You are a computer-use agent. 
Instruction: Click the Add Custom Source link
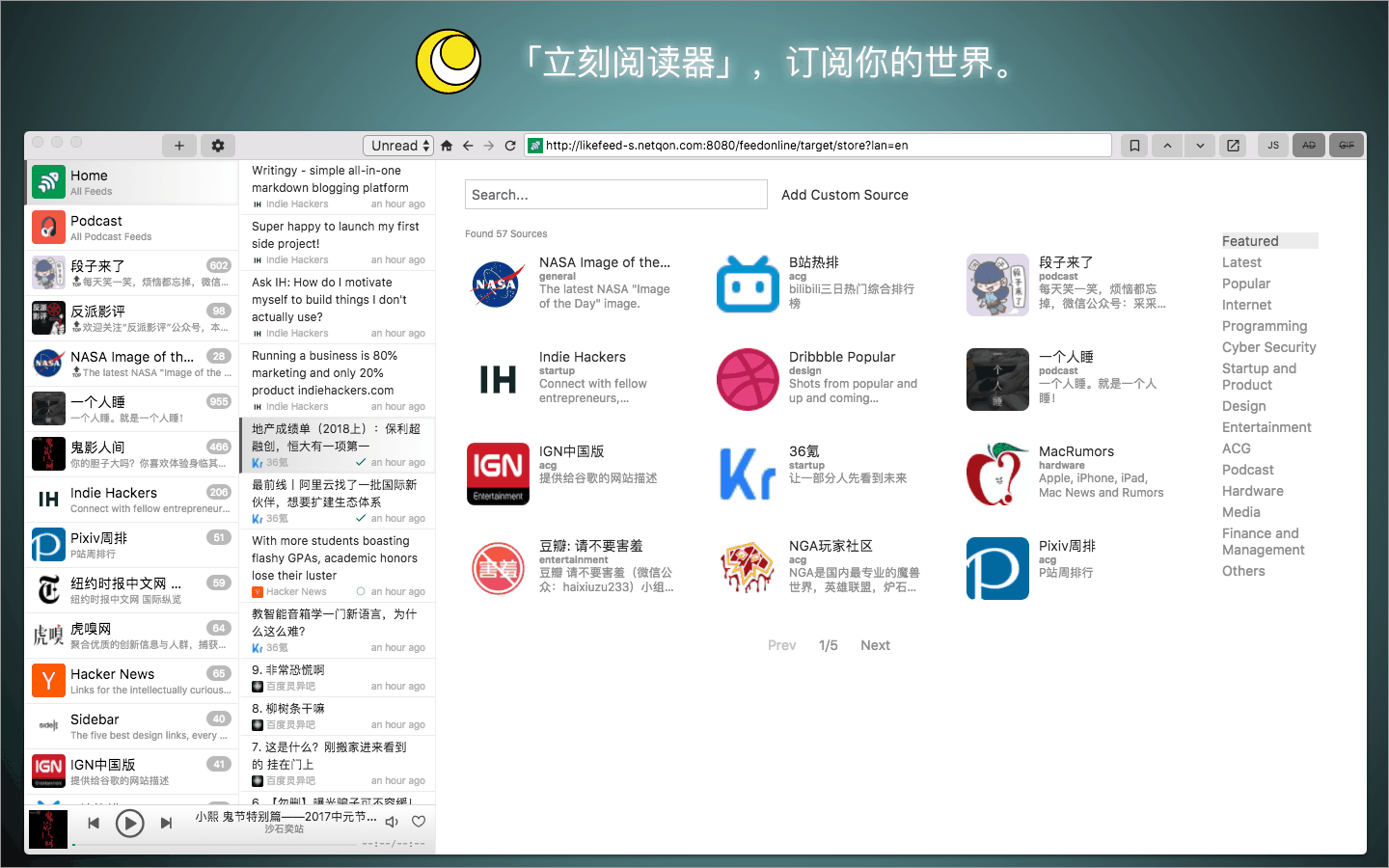coord(844,195)
